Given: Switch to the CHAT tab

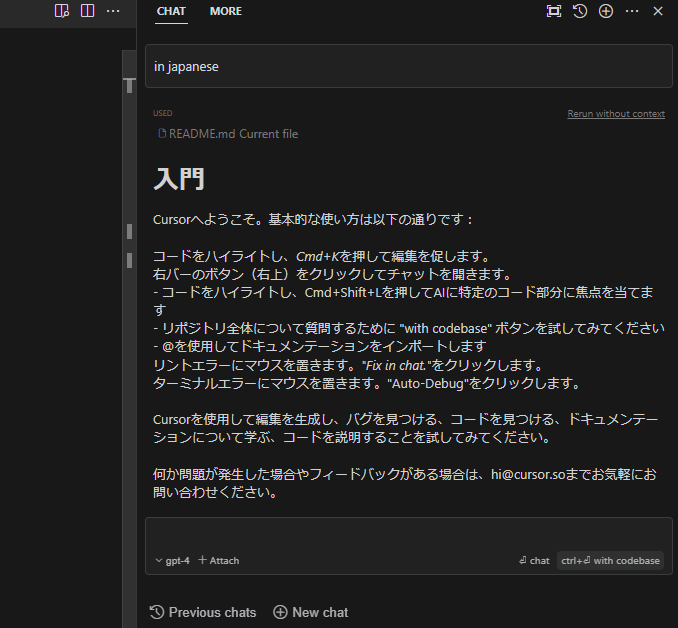Looking at the screenshot, I should point(171,11).
